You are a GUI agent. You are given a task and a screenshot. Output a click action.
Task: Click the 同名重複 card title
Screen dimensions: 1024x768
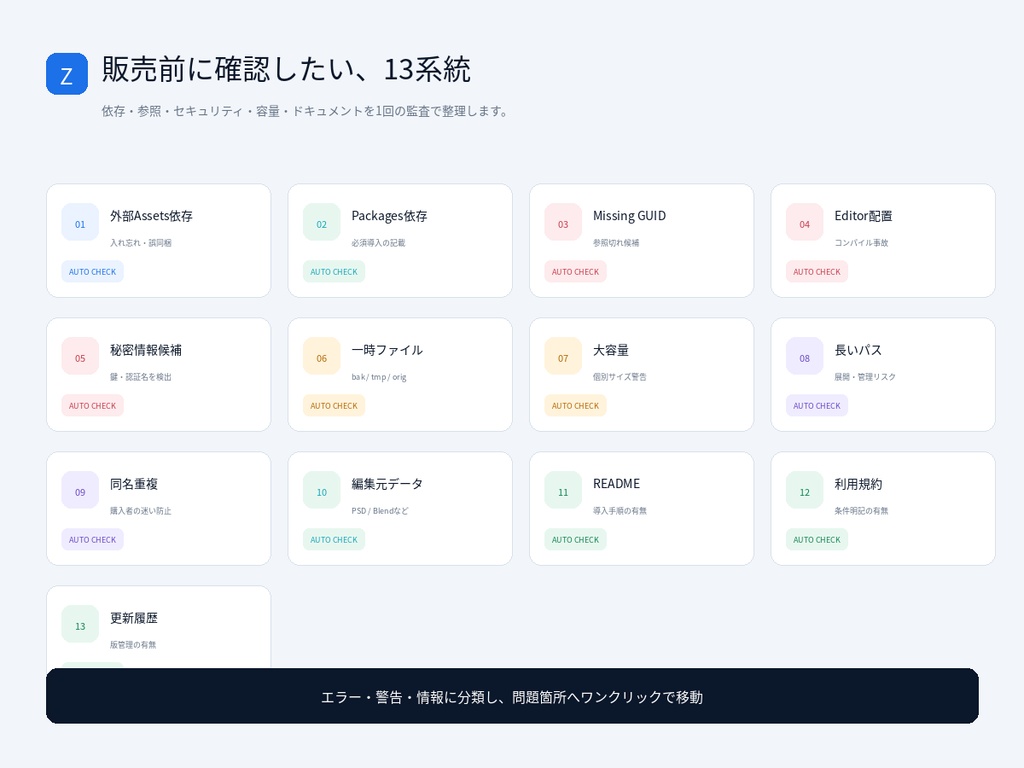point(134,484)
